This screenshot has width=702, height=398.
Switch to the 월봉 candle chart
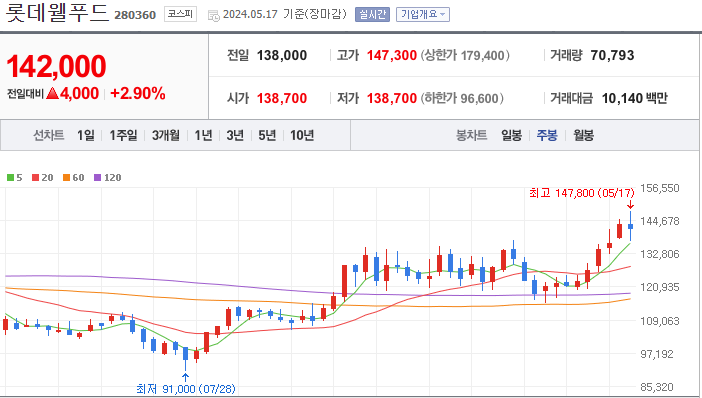pos(583,135)
